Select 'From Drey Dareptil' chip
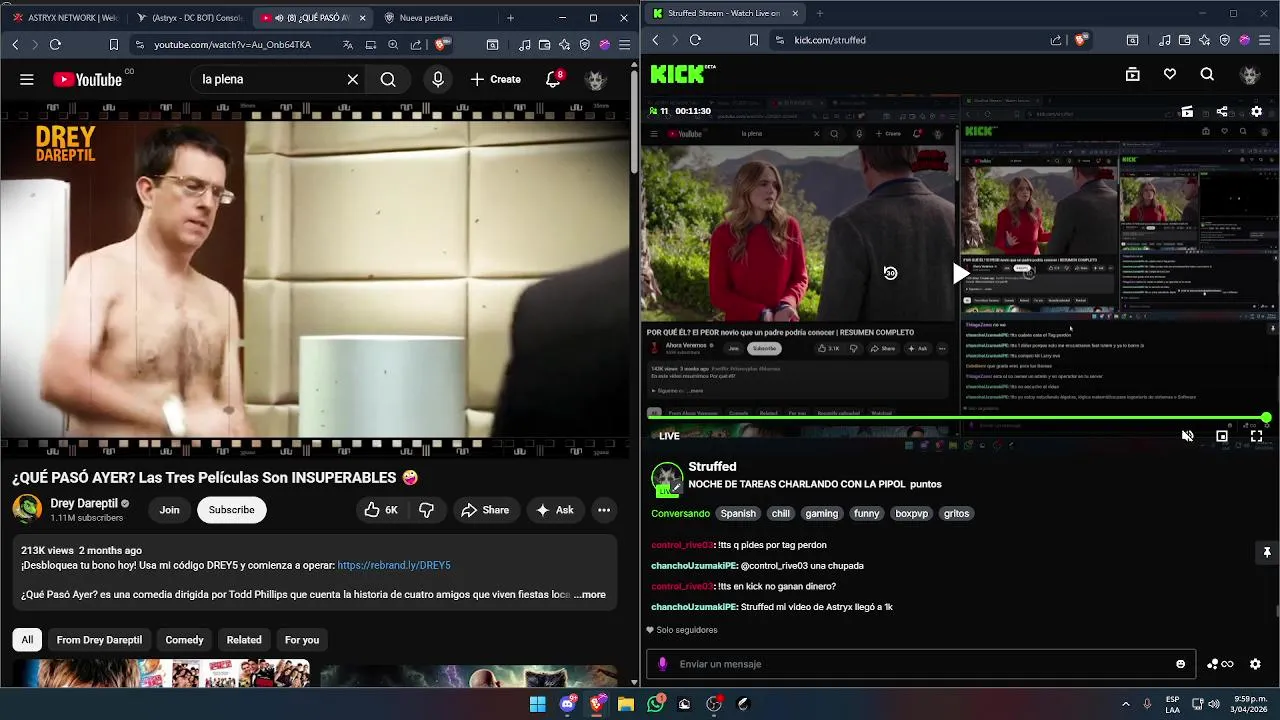Screen dimensions: 1280x720 point(99,640)
